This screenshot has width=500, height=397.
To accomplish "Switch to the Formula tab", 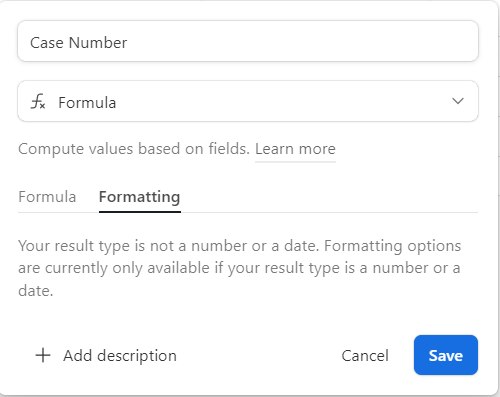I will (47, 197).
